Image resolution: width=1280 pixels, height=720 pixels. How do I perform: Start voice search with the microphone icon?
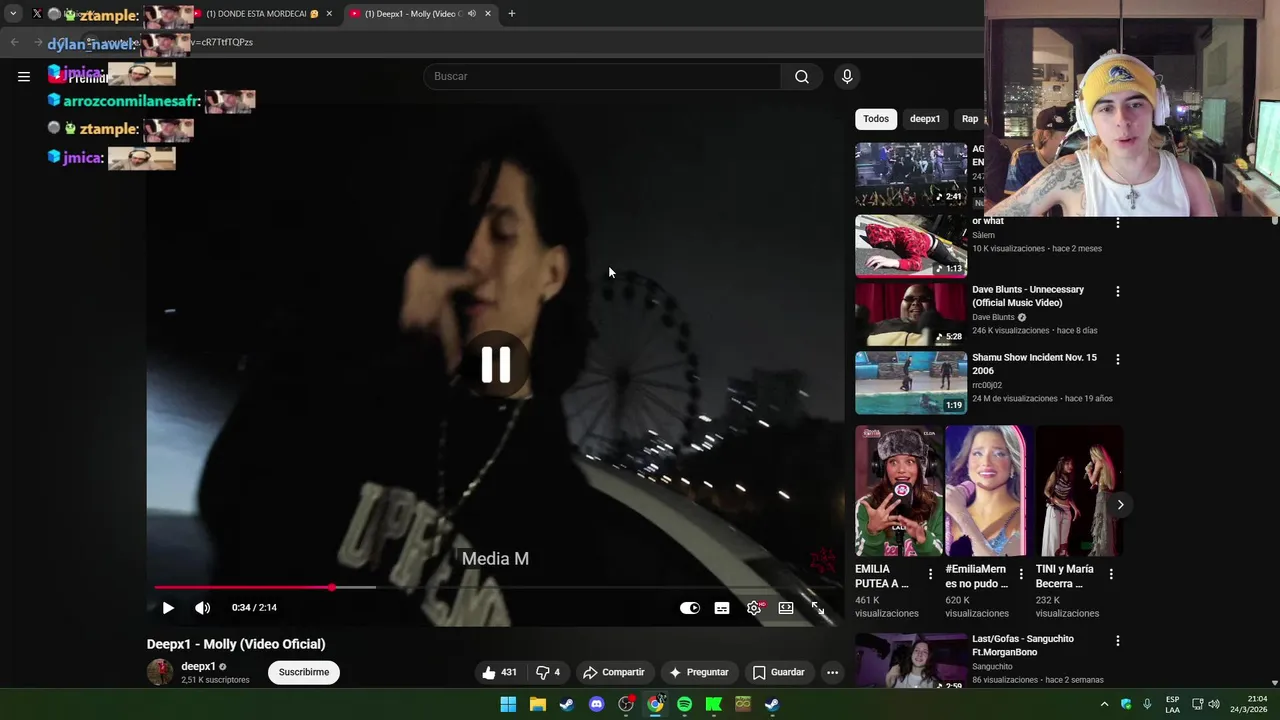click(847, 76)
